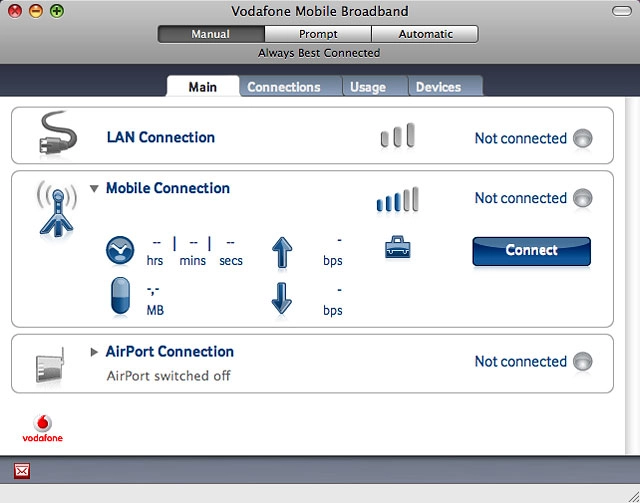The image size is (640, 503).
Task: Select Automatic connection mode
Action: coord(425,34)
